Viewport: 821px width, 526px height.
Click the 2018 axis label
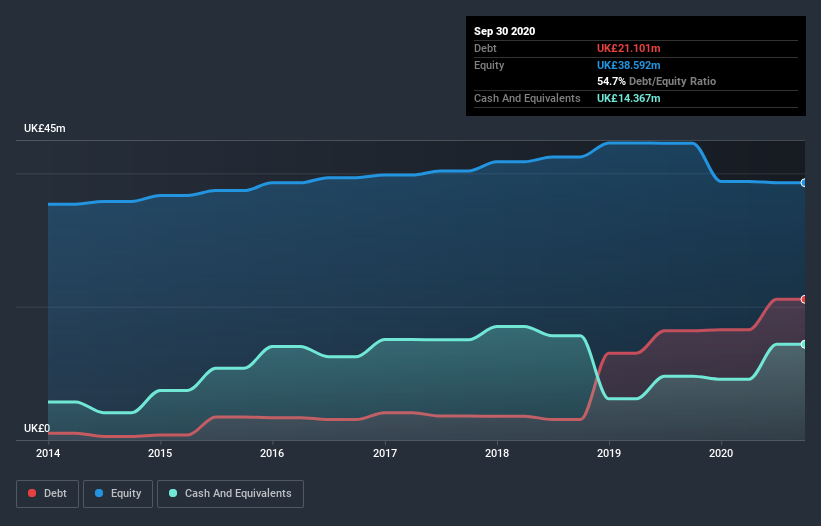(497, 453)
